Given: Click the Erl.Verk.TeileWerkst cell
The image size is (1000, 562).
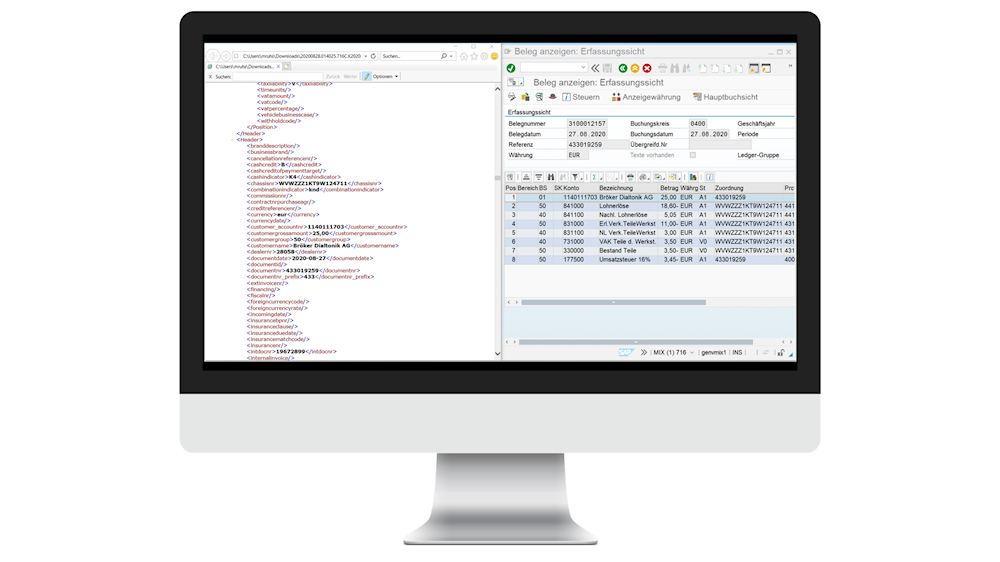Looking at the screenshot, I should [627, 224].
